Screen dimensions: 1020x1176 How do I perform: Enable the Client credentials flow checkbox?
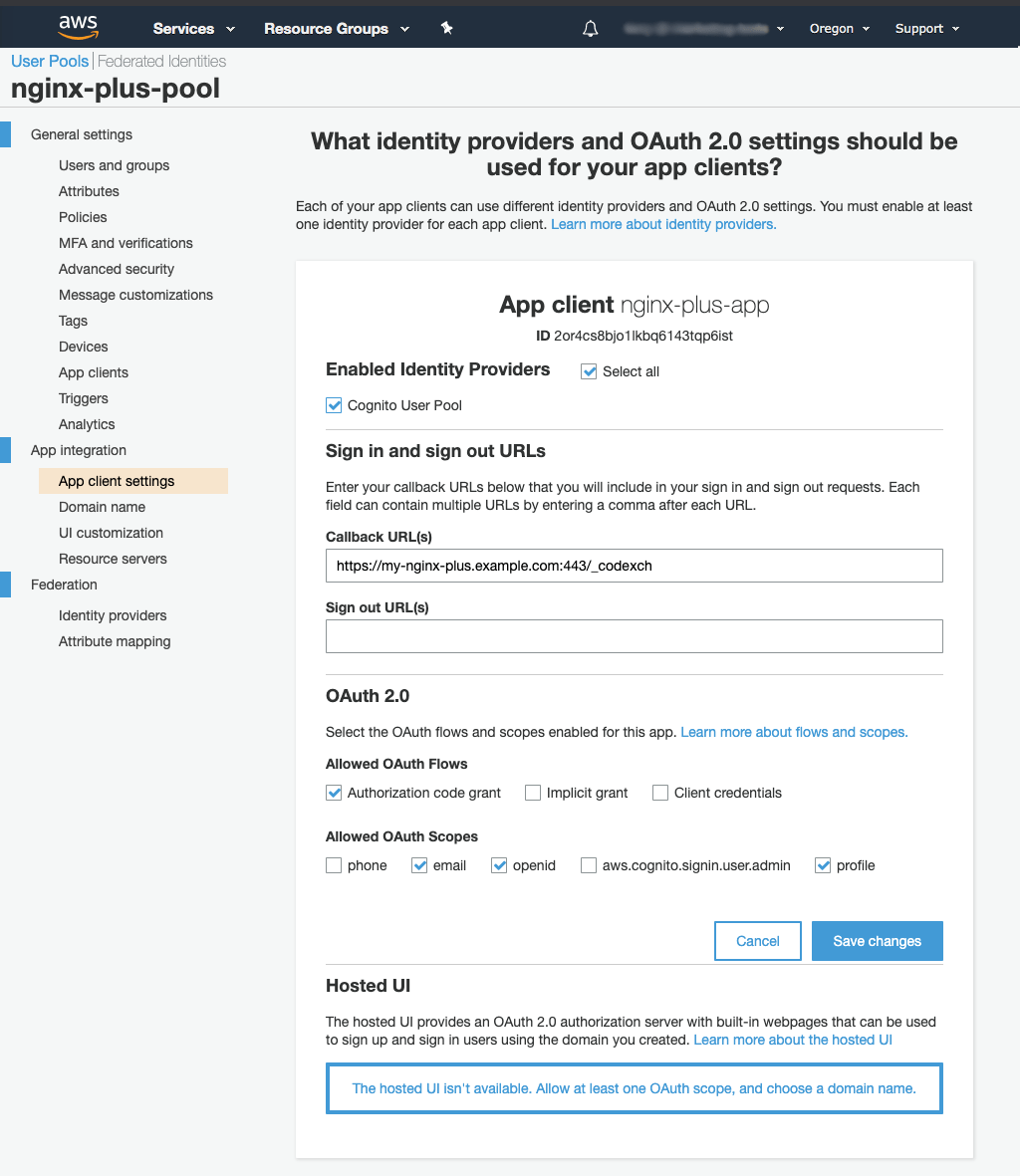(660, 793)
